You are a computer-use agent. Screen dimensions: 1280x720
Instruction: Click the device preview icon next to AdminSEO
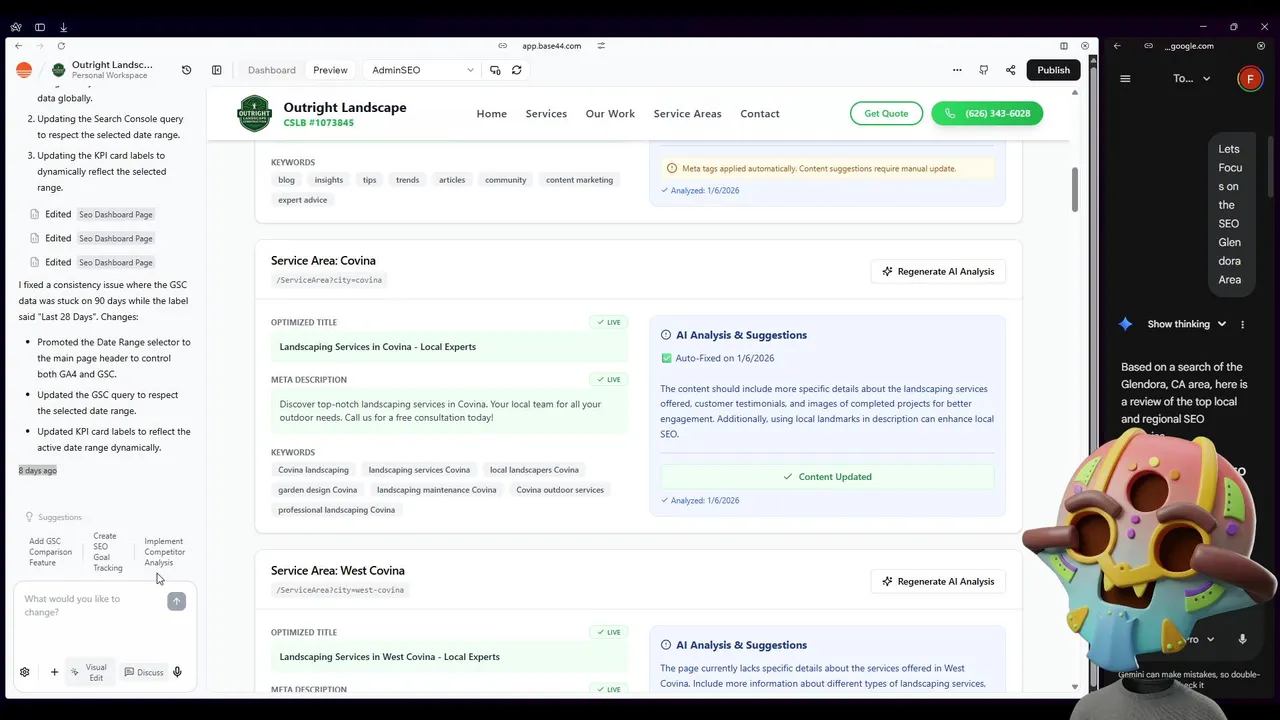[x=495, y=70]
